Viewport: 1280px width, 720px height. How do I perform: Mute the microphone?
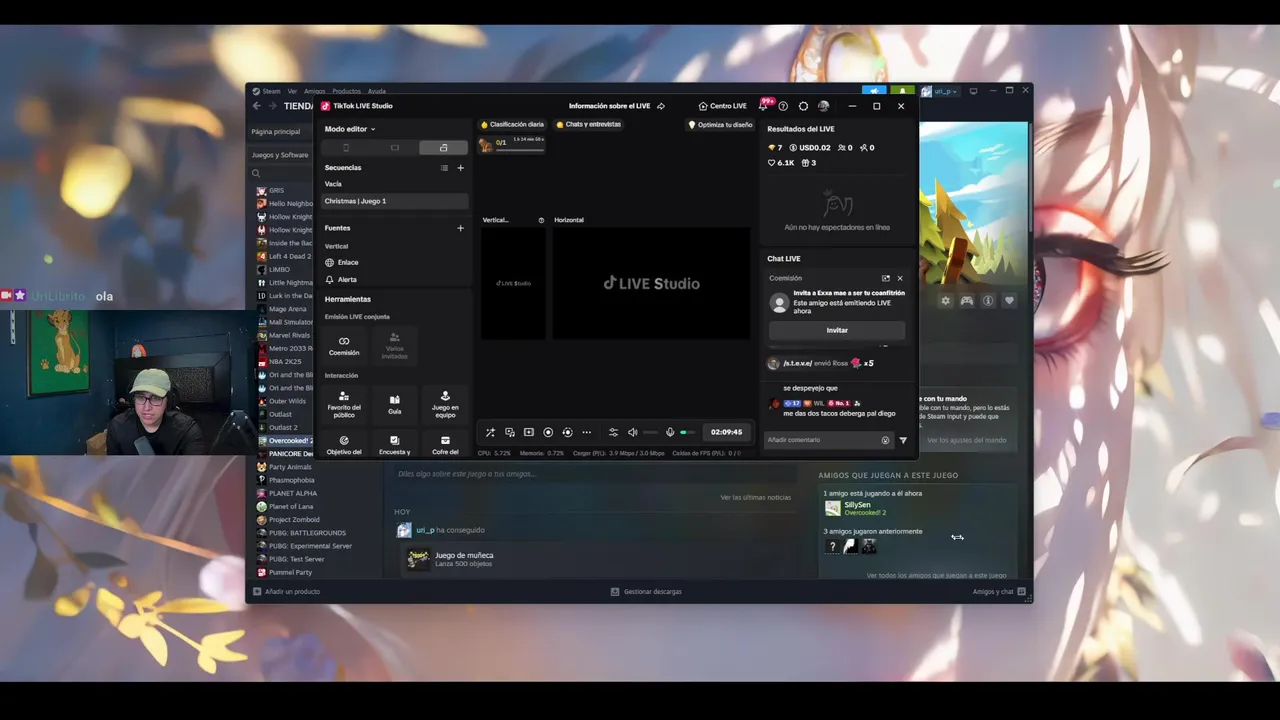pyautogui.click(x=670, y=432)
